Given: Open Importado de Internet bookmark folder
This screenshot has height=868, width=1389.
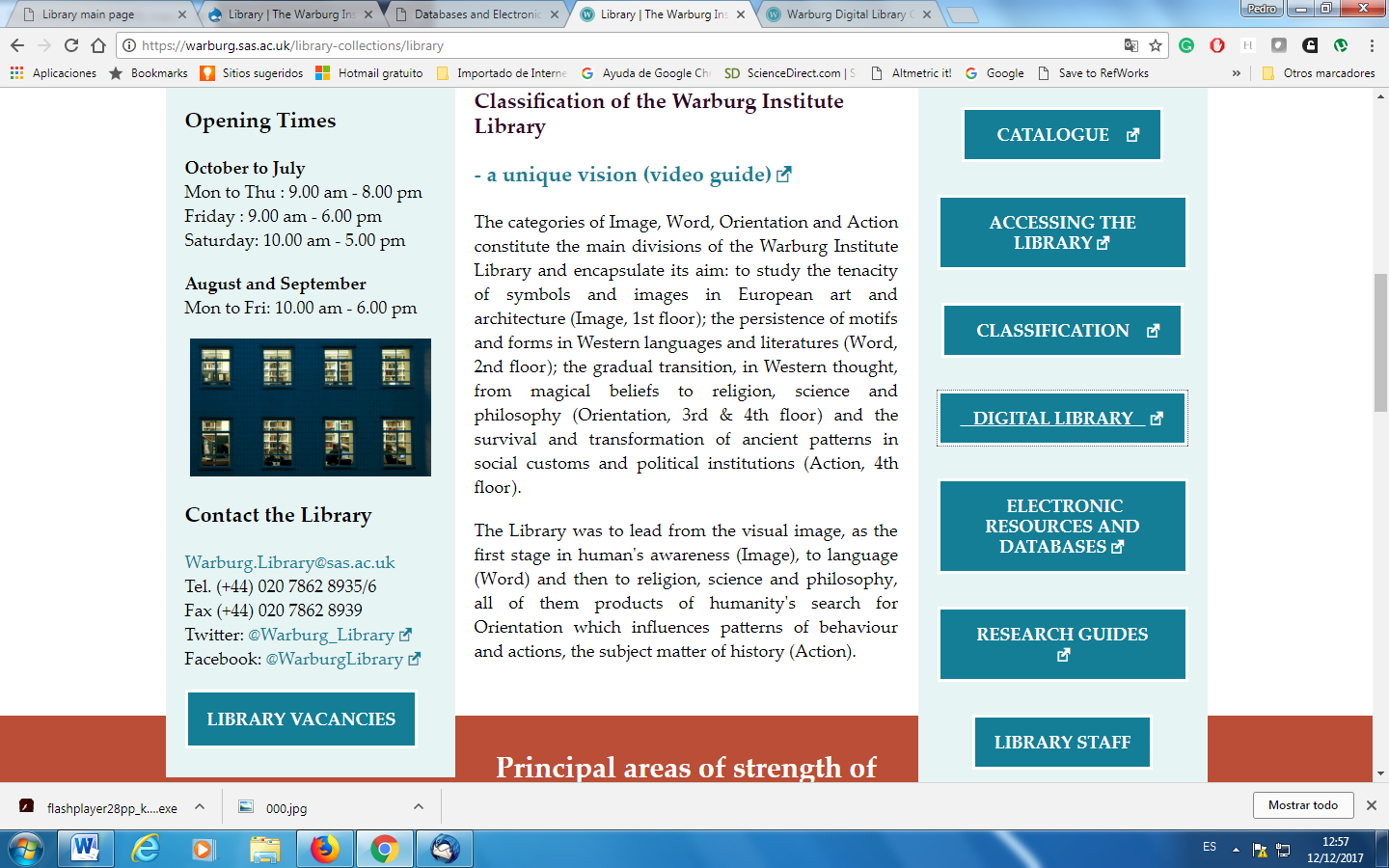Looking at the screenshot, I should [x=502, y=73].
